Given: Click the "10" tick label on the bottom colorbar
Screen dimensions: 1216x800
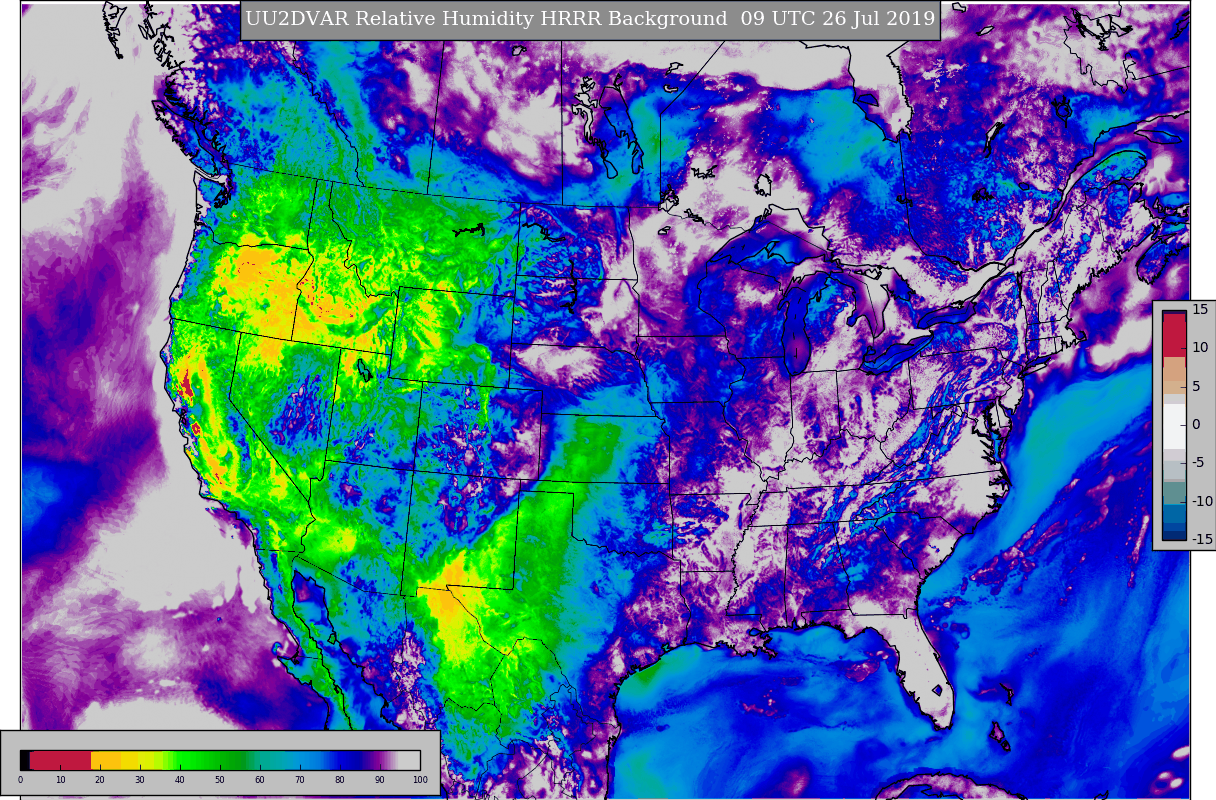Looking at the screenshot, I should tap(60, 779).
